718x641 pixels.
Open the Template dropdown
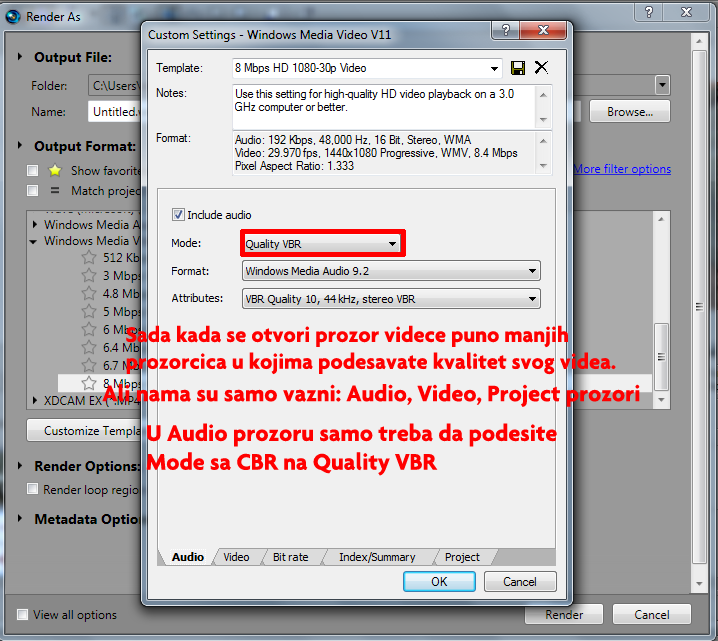[494, 68]
